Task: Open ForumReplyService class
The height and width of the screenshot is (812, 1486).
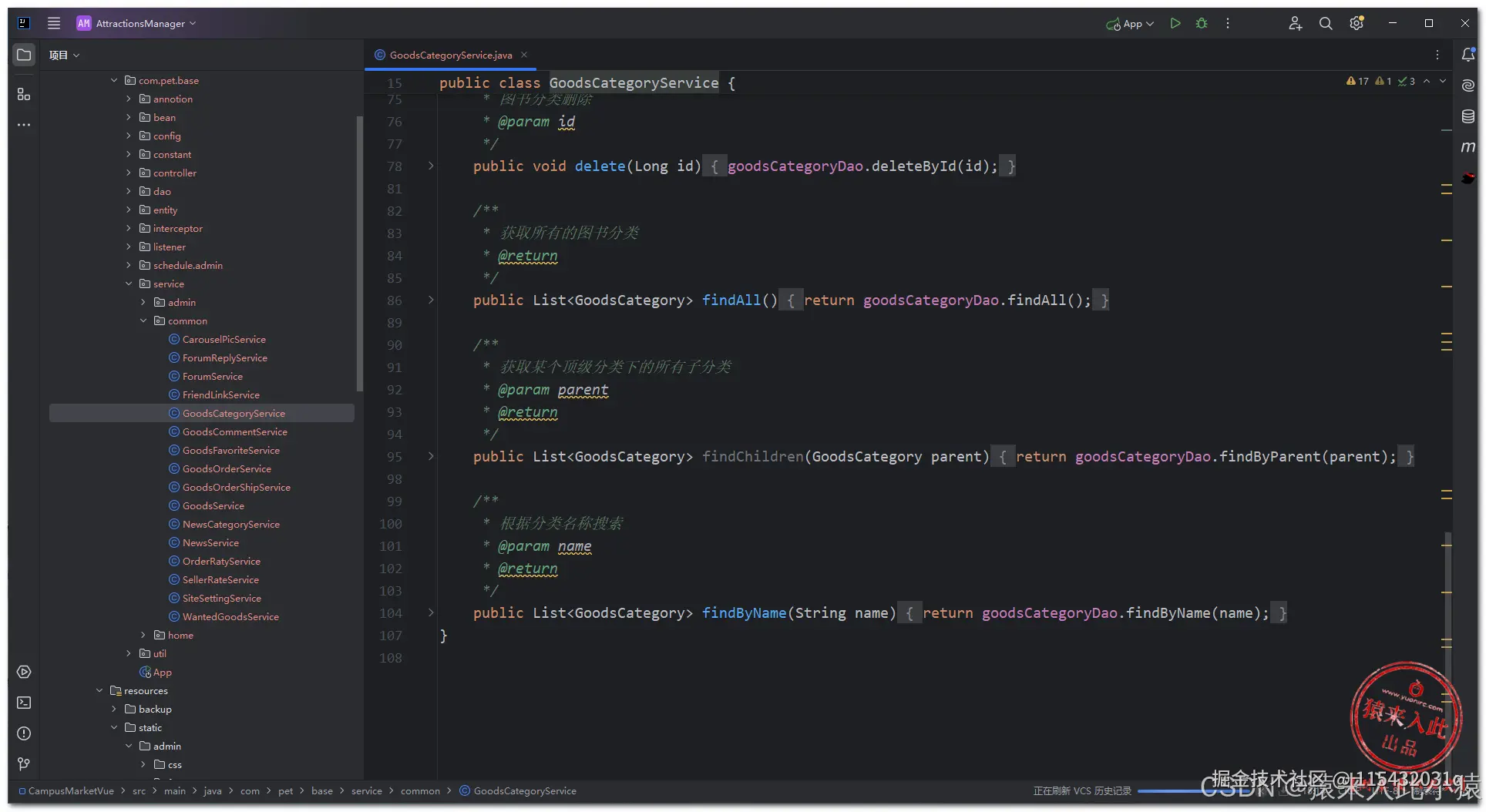Action: tap(225, 357)
